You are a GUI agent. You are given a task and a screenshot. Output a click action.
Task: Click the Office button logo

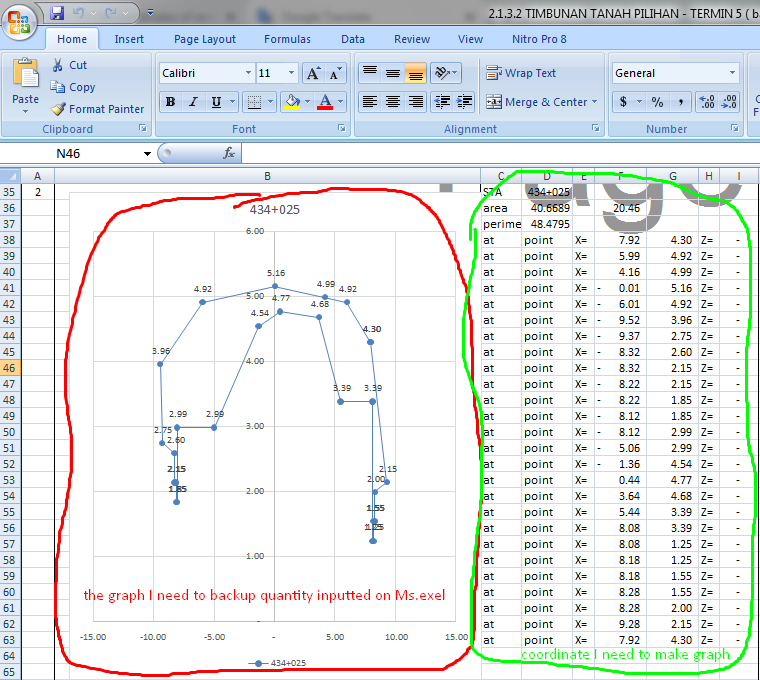coord(21,21)
